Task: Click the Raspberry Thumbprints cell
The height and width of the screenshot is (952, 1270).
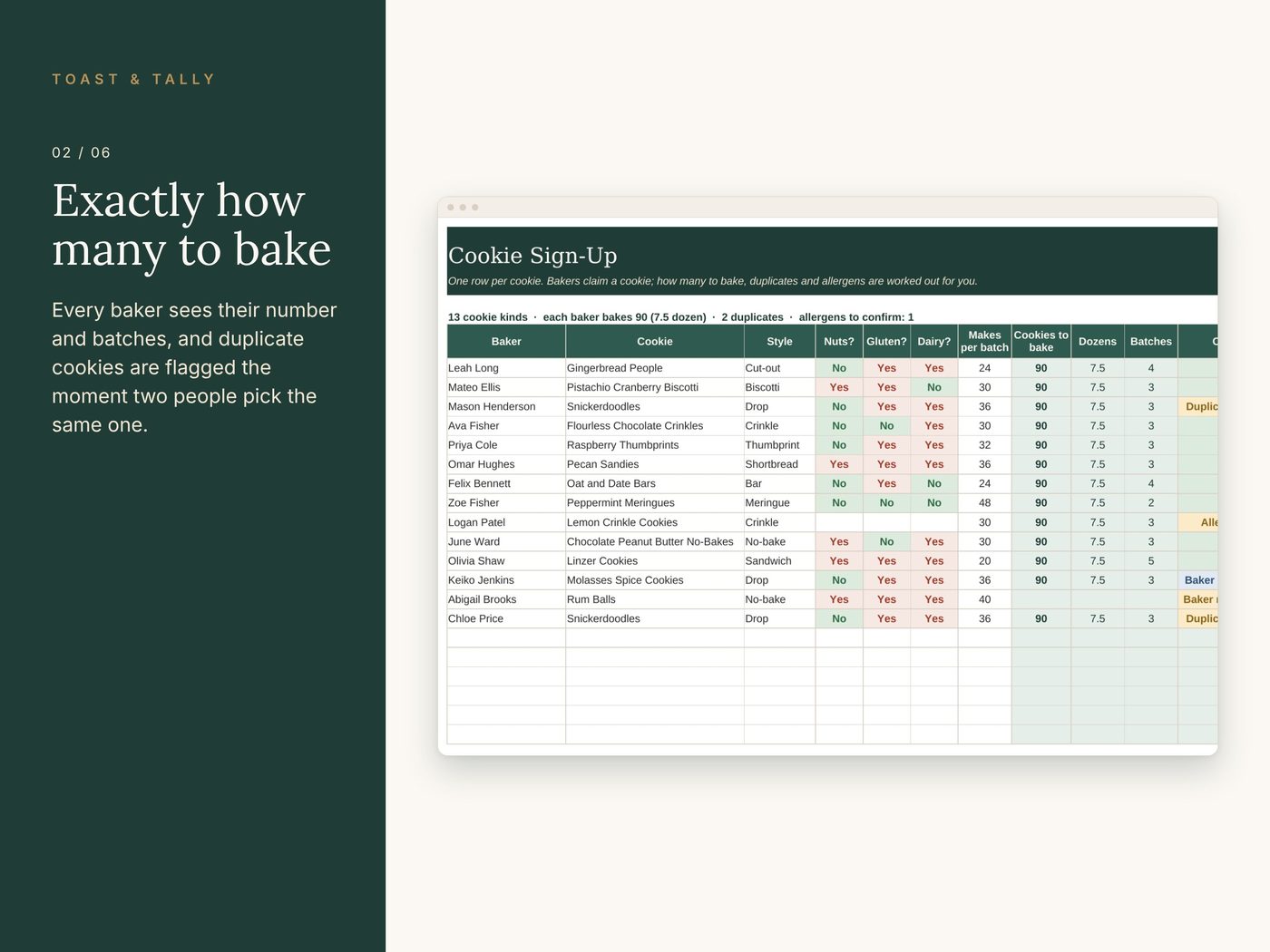Action: 655,445
